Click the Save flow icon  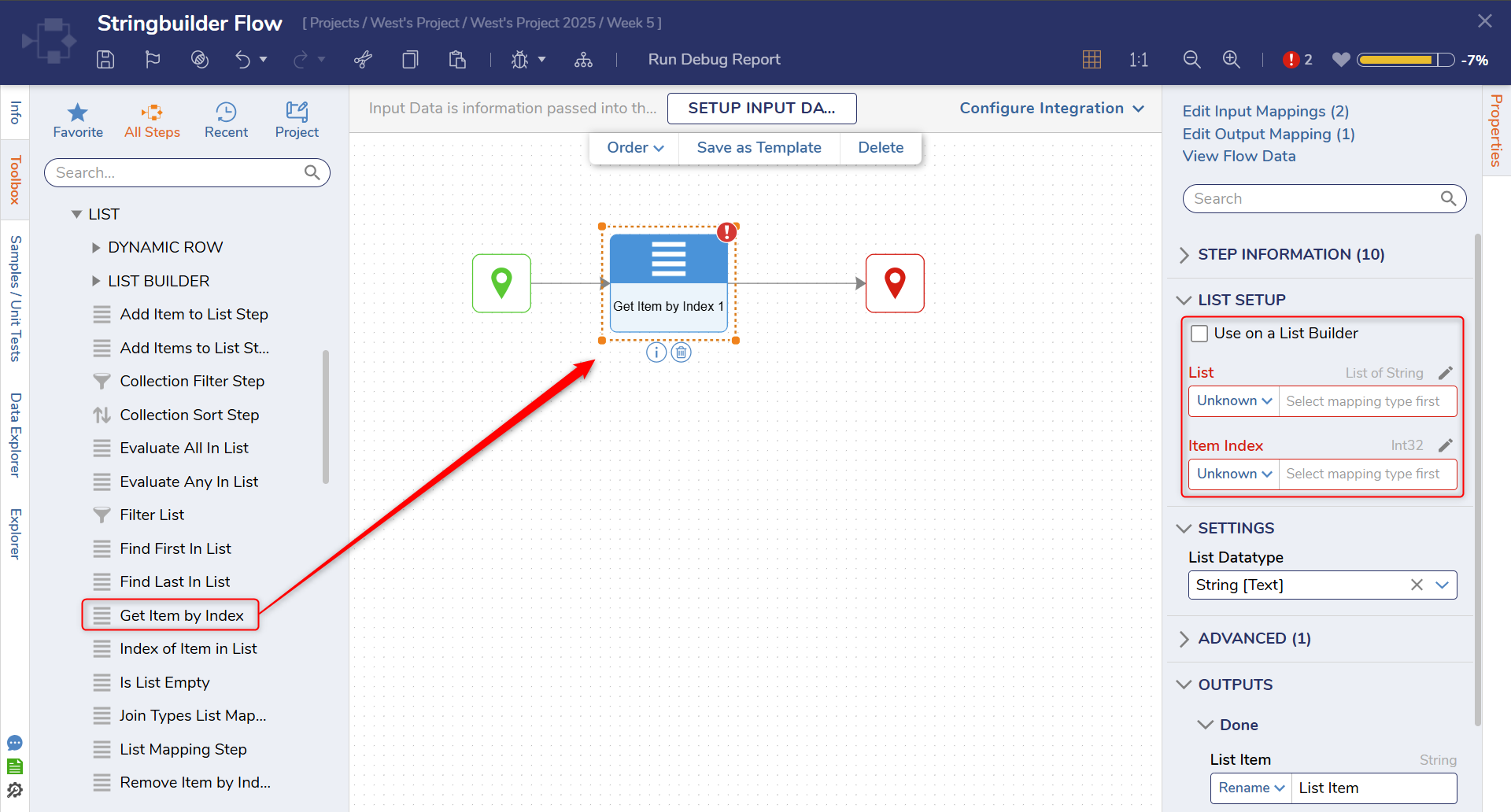click(x=105, y=60)
